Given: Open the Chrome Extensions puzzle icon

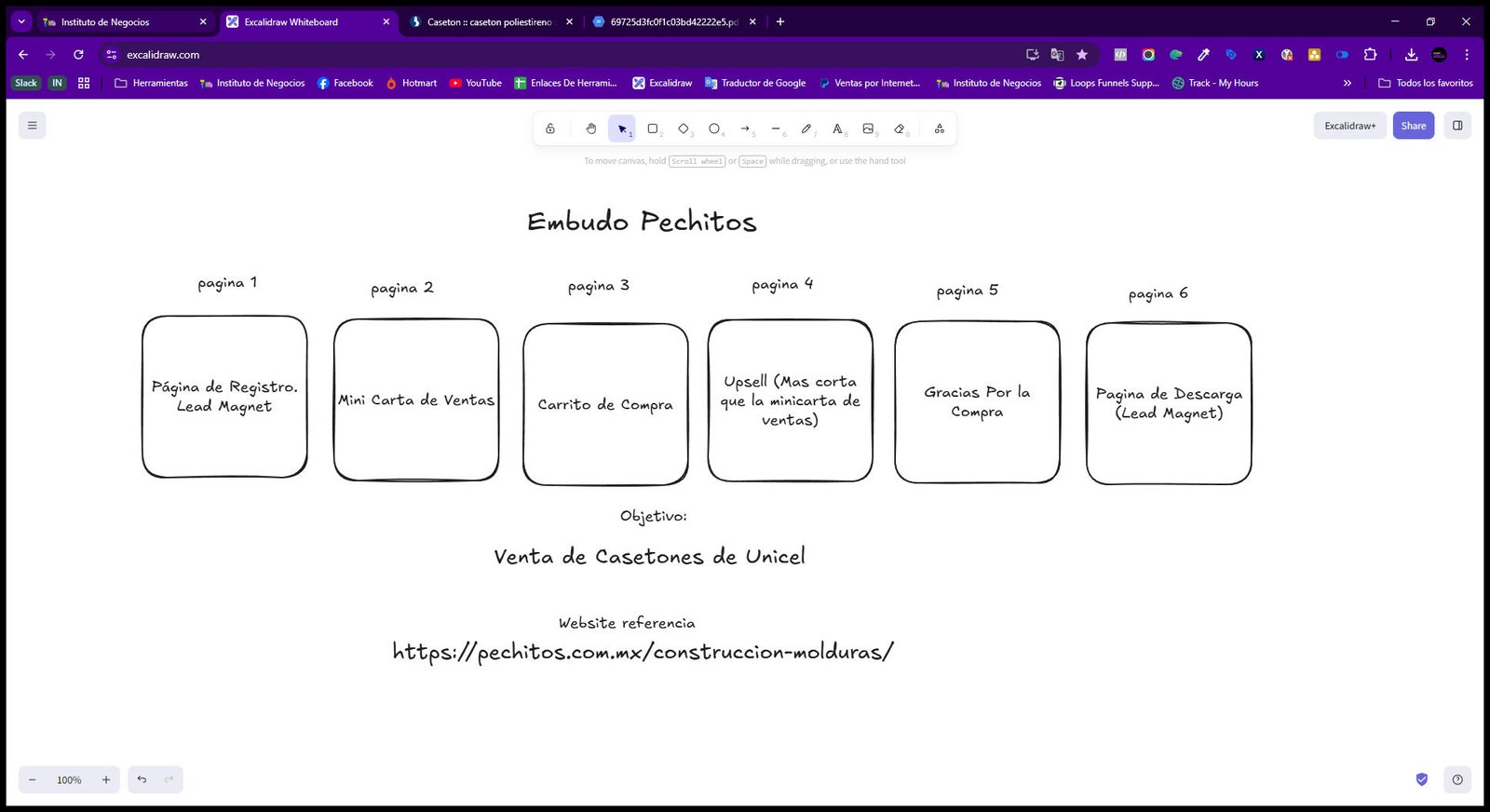Looking at the screenshot, I should point(1370,55).
